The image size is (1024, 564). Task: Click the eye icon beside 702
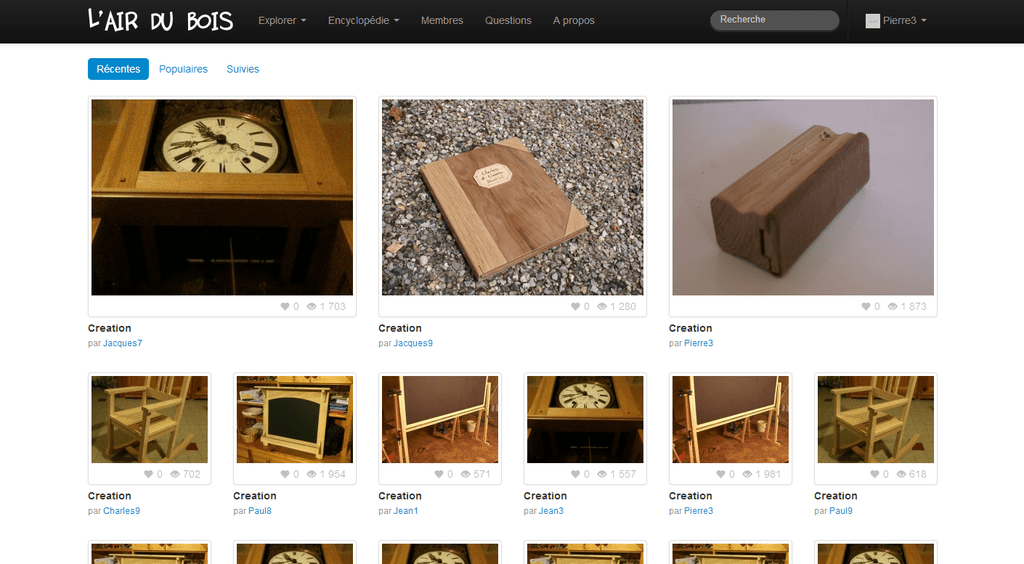(x=175, y=474)
